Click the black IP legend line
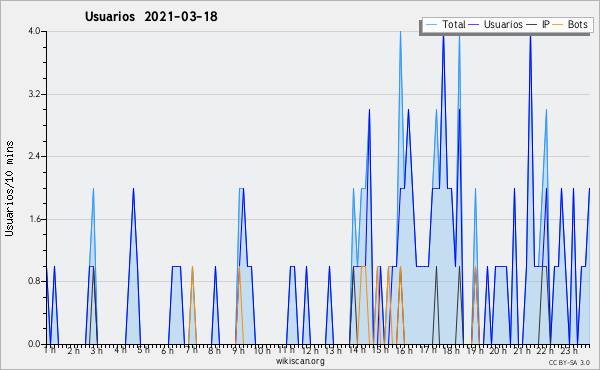The height and width of the screenshot is (370, 600). pyautogui.click(x=532, y=25)
